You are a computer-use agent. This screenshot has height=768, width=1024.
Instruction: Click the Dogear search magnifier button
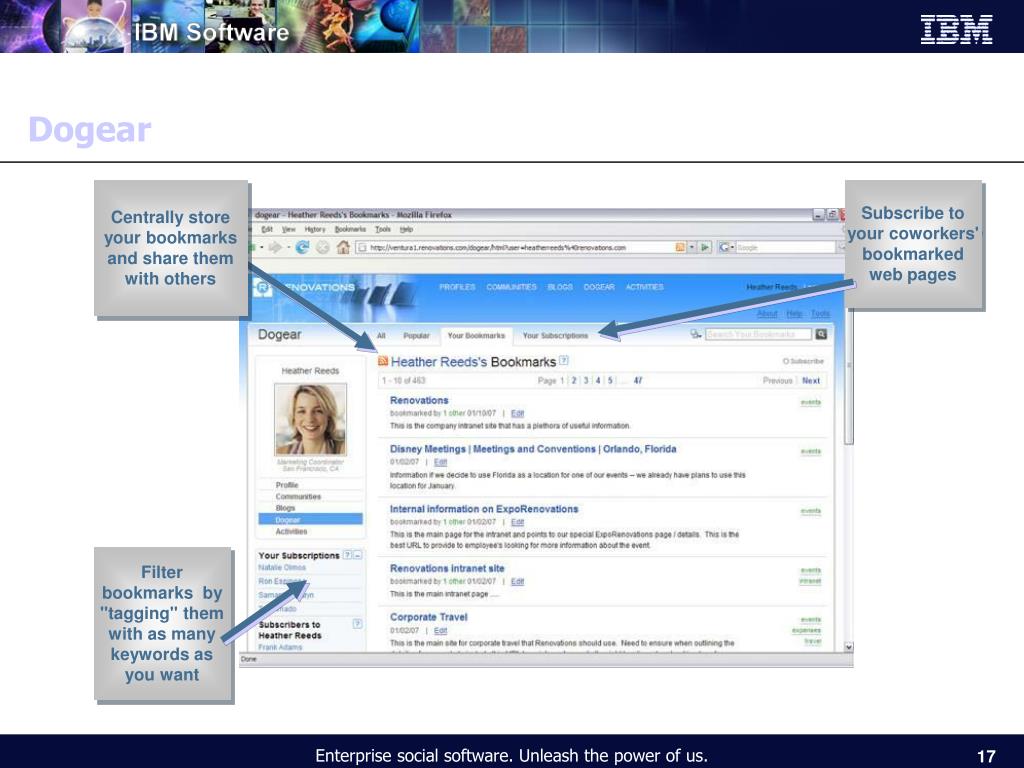[821, 334]
